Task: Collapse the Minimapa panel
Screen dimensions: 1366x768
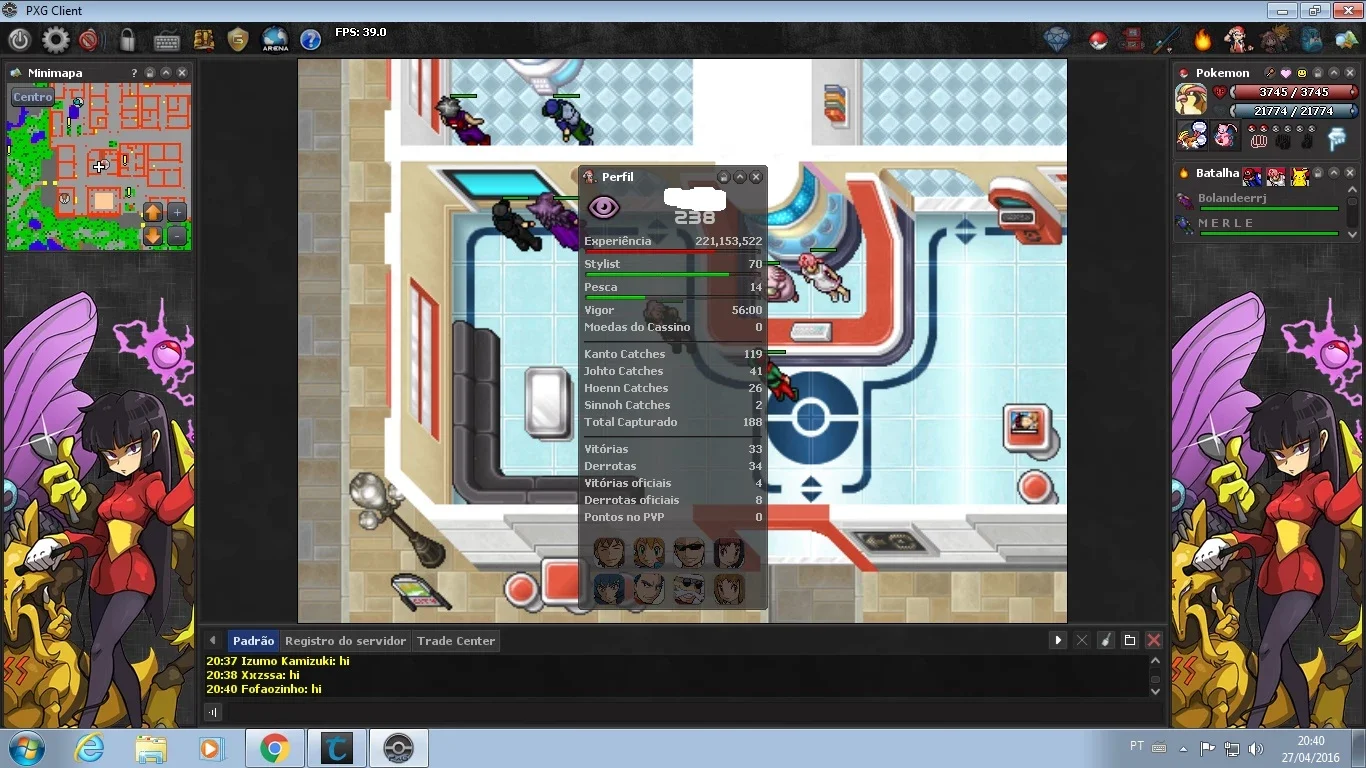Action: [166, 73]
